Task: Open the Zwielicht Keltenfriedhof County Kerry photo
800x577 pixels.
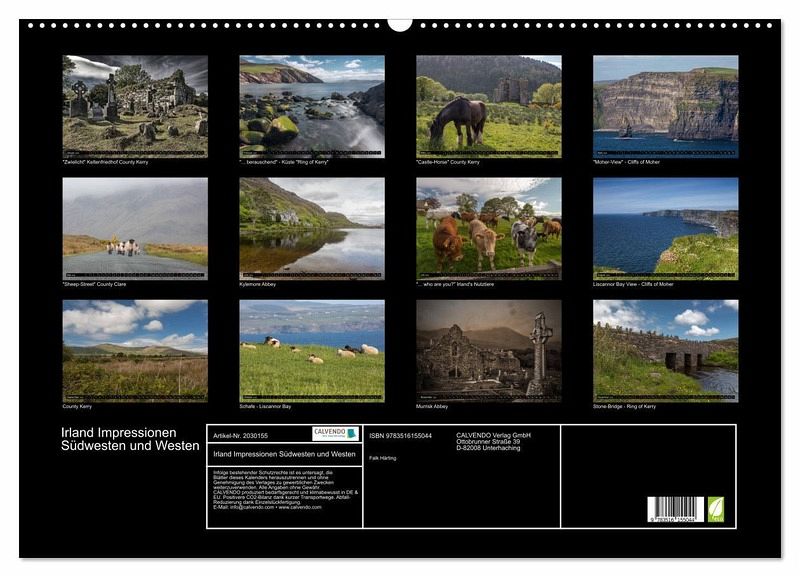Action: click(135, 105)
